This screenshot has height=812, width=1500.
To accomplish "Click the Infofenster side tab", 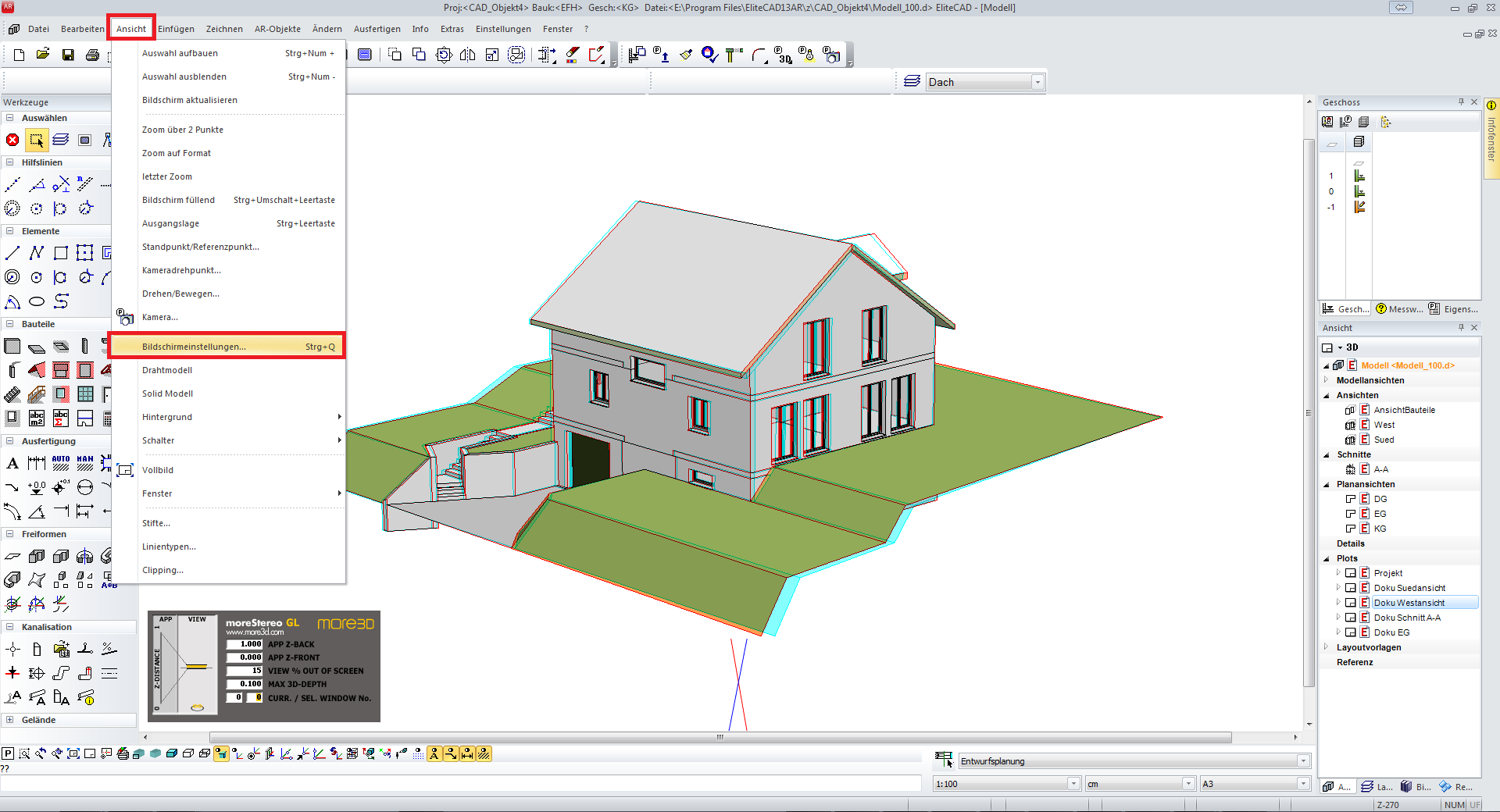I will (1491, 138).
